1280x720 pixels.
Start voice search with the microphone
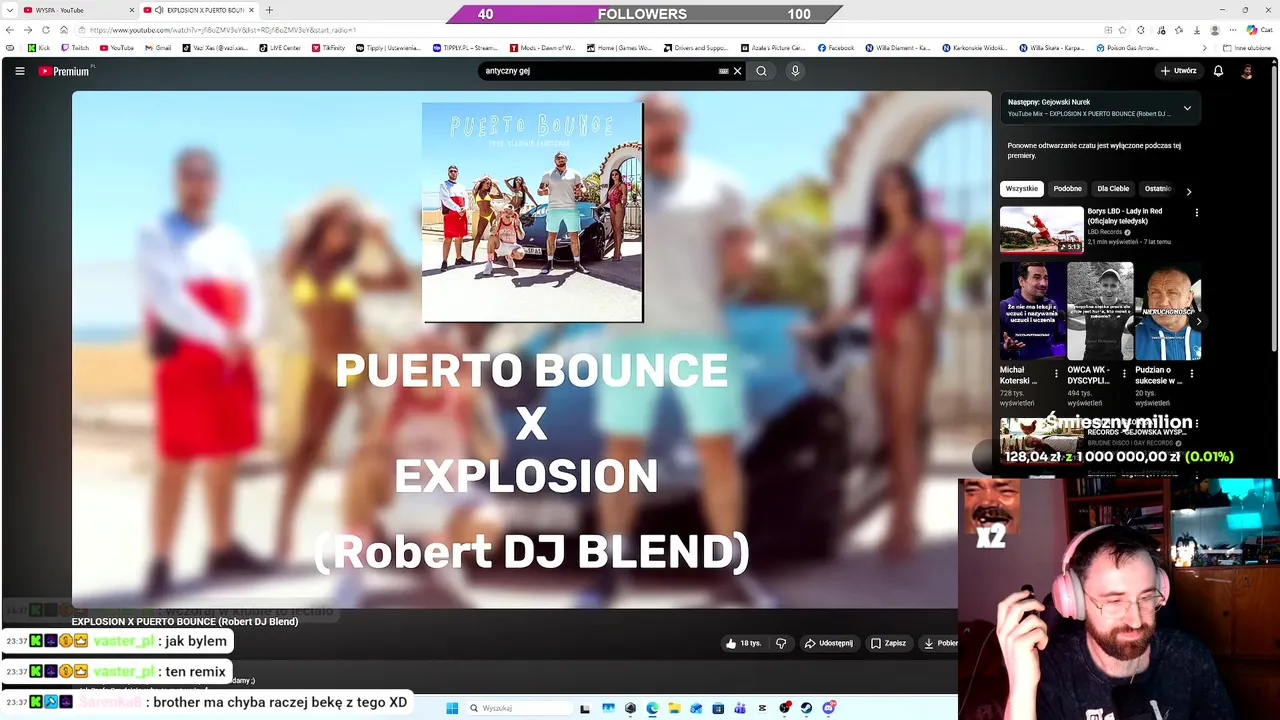click(795, 71)
